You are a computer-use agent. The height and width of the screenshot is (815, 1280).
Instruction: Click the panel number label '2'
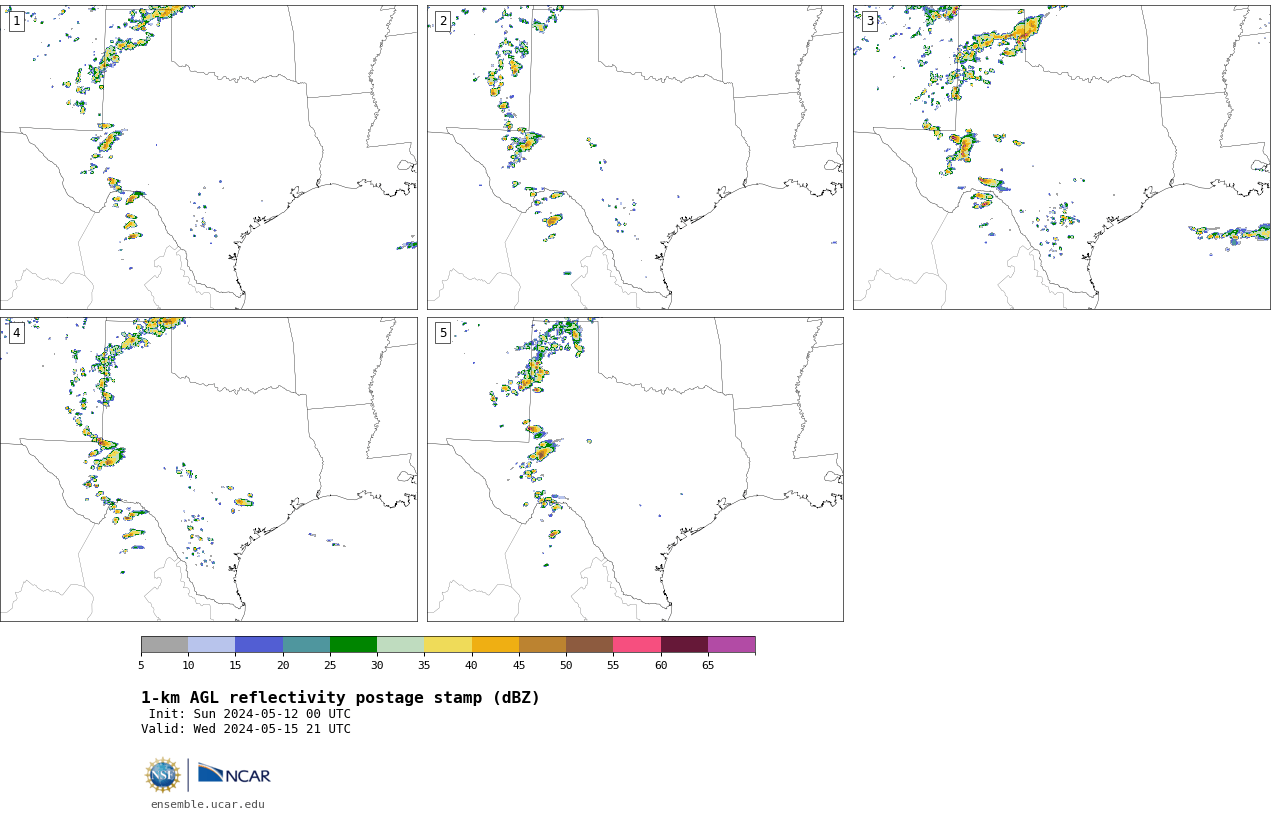443,21
